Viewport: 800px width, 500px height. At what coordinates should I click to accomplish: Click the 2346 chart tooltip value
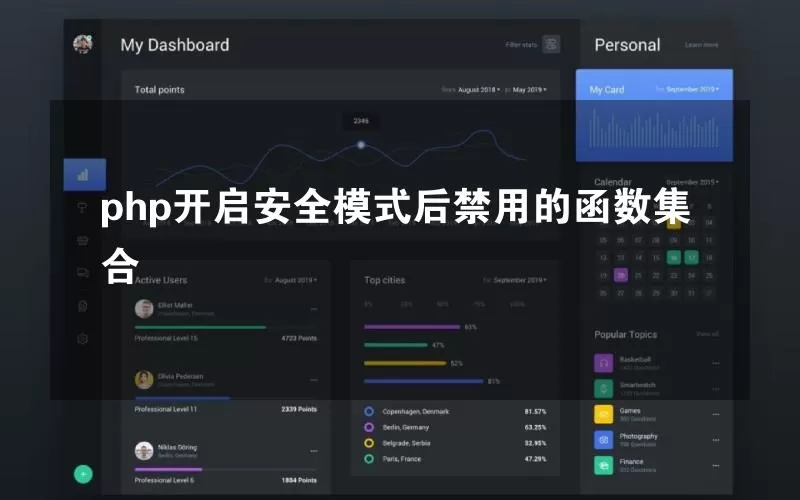pyautogui.click(x=361, y=121)
